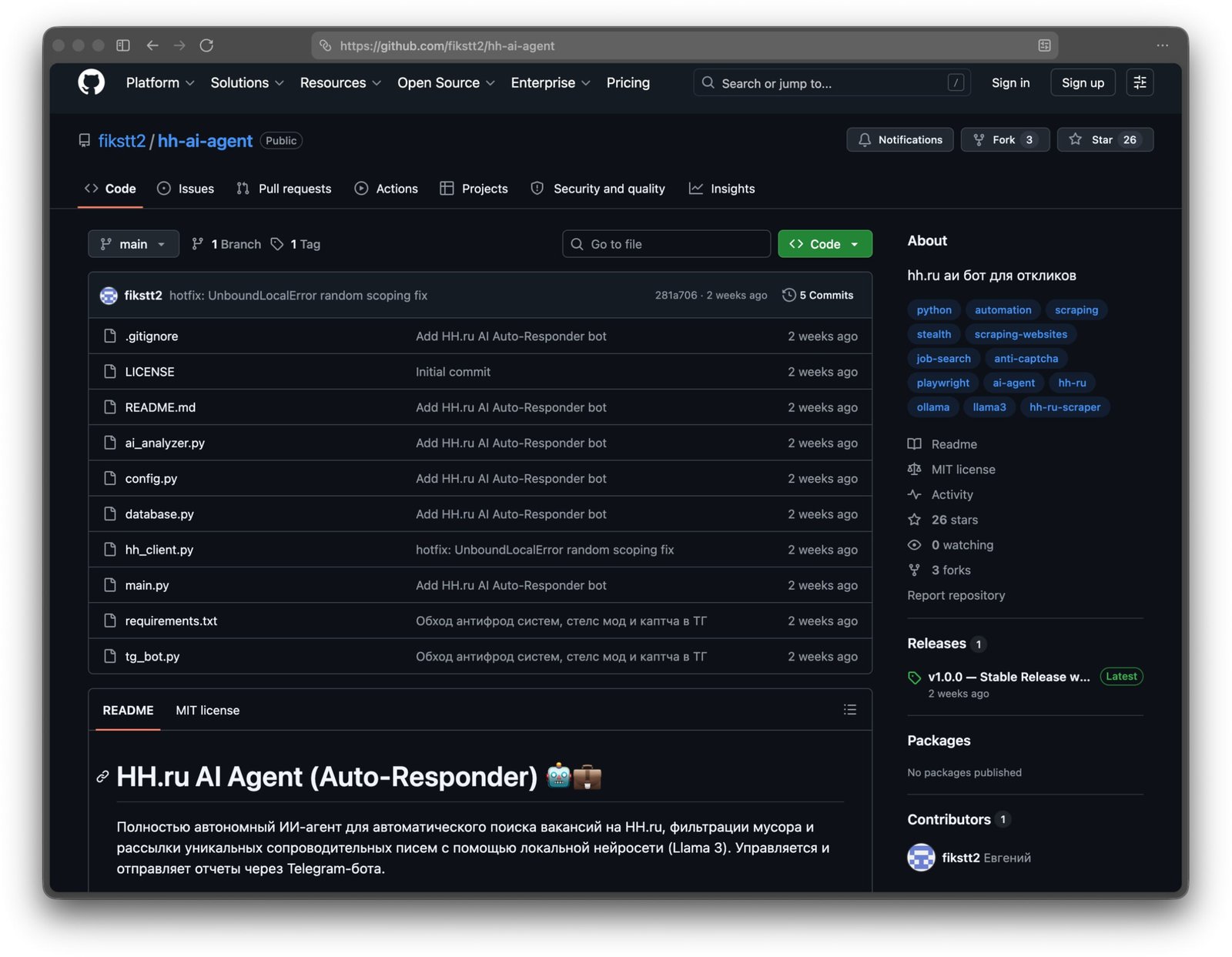The image size is (1232, 957).
Task: Click the browser back arrow
Action: (152, 45)
